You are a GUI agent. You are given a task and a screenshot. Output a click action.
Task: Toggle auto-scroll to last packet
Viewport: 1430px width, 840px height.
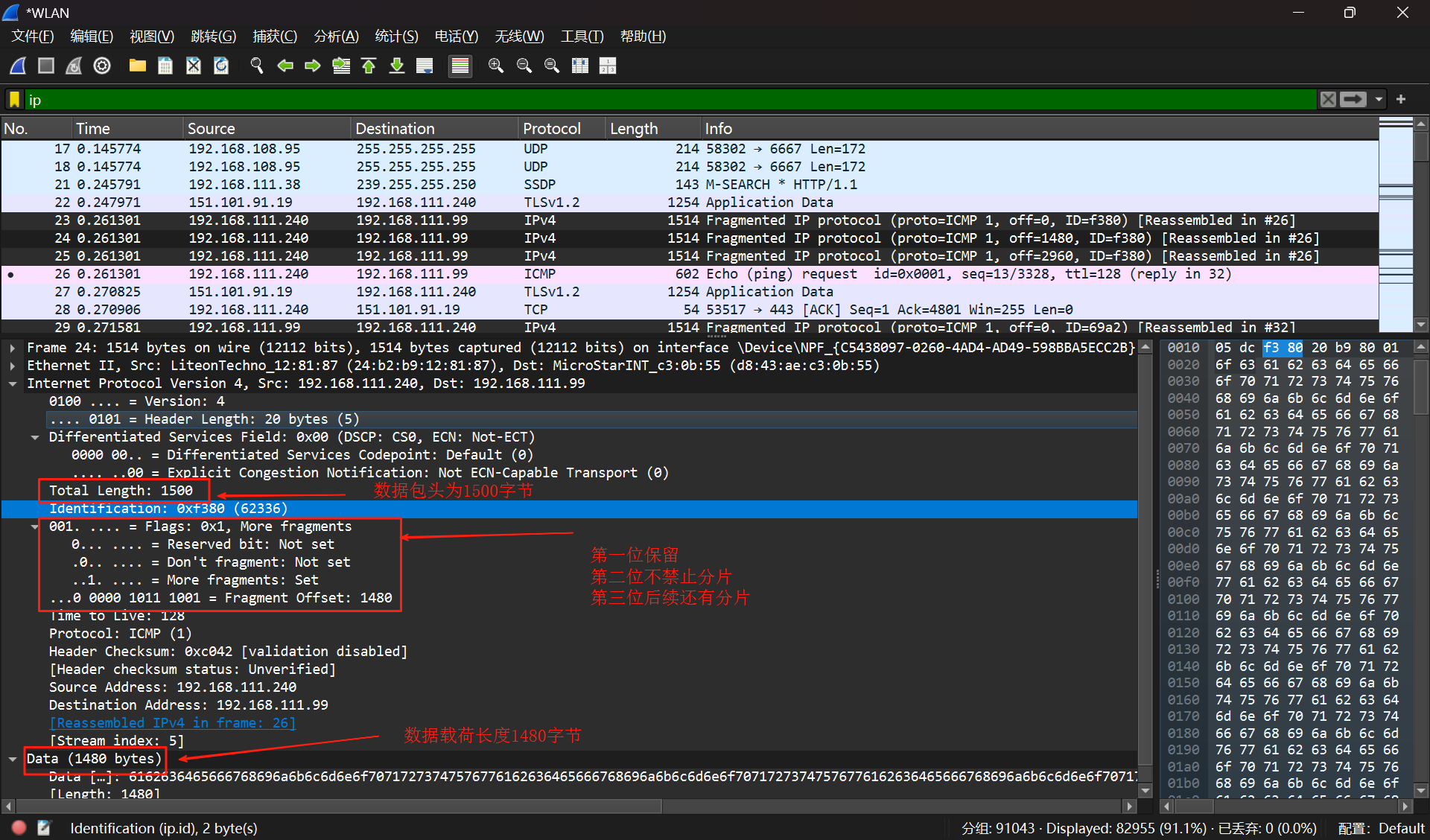pyautogui.click(x=425, y=66)
